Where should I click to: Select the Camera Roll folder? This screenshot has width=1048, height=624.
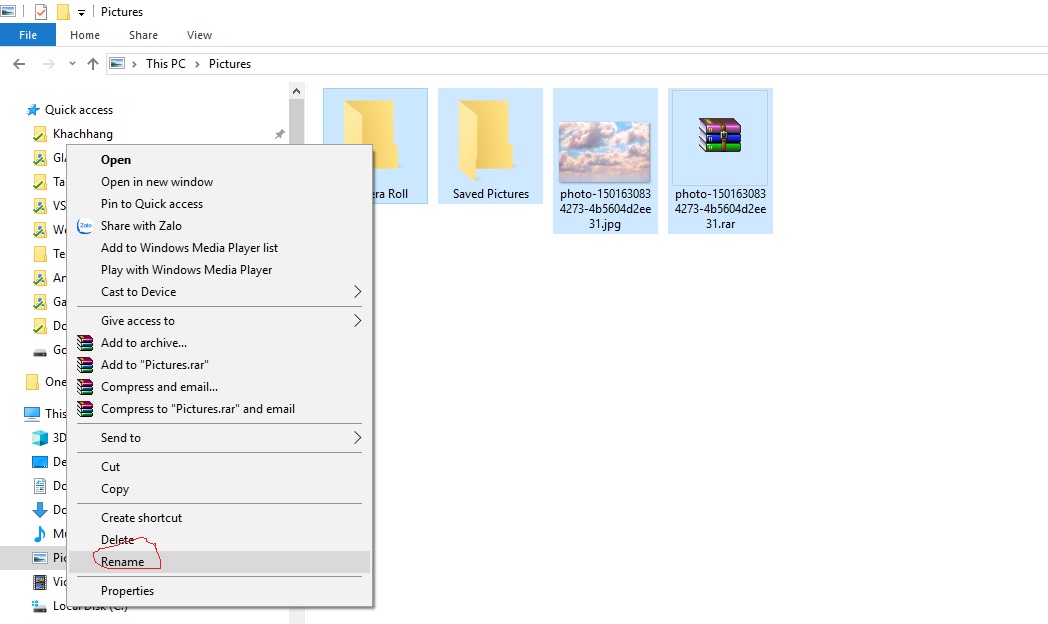point(399,146)
